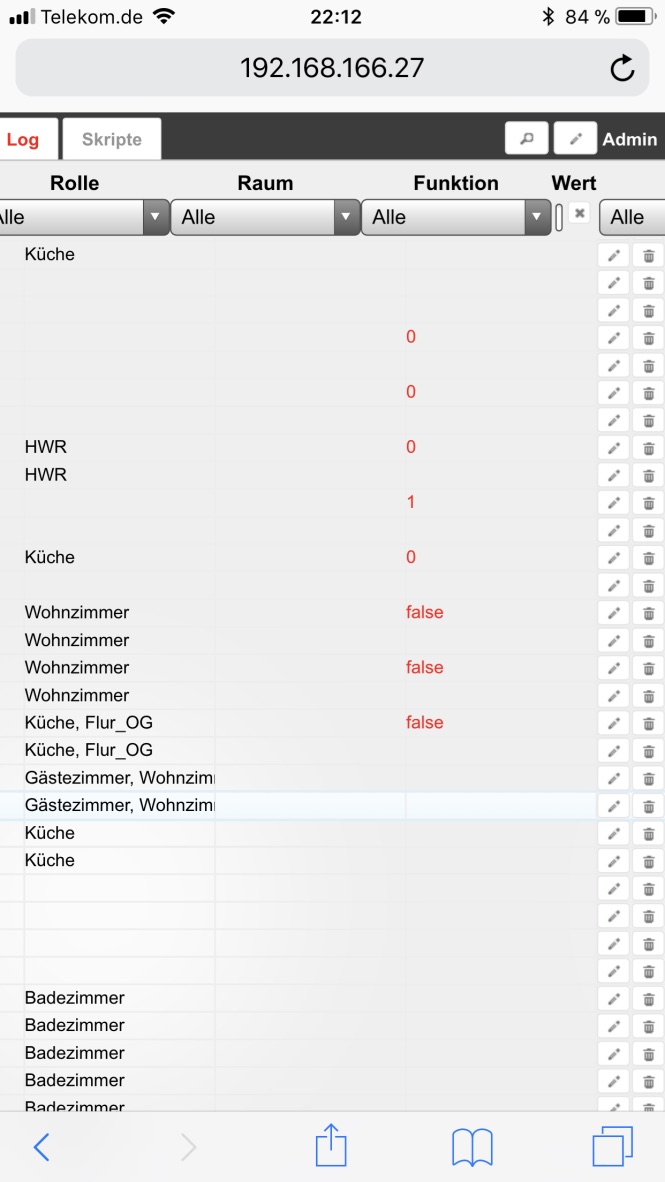Go back with Safari back arrow
665x1182 pixels.
pos(41,1147)
